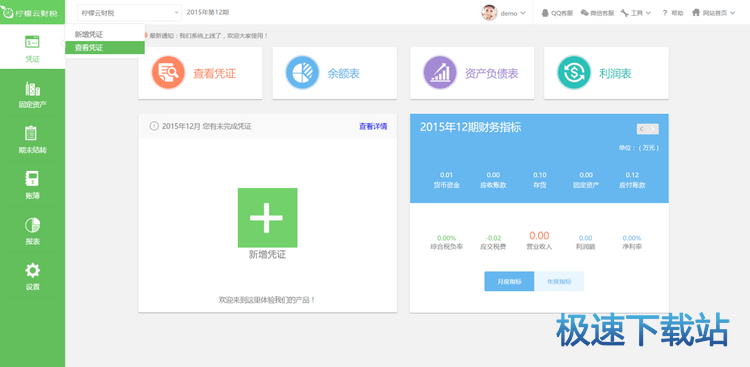Open the 固定资产 fixed assets sidebar icon
750x367 pixels.
(32, 89)
